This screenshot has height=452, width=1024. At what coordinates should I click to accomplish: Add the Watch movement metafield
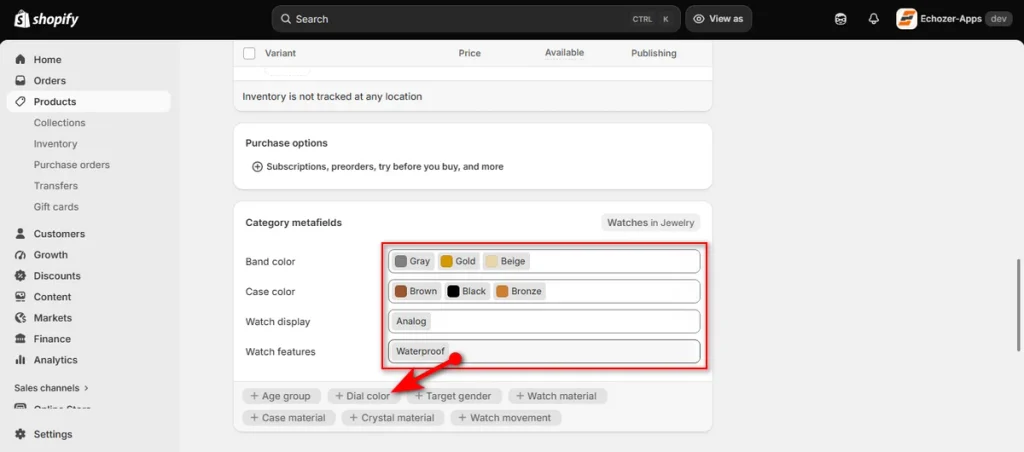(x=505, y=417)
